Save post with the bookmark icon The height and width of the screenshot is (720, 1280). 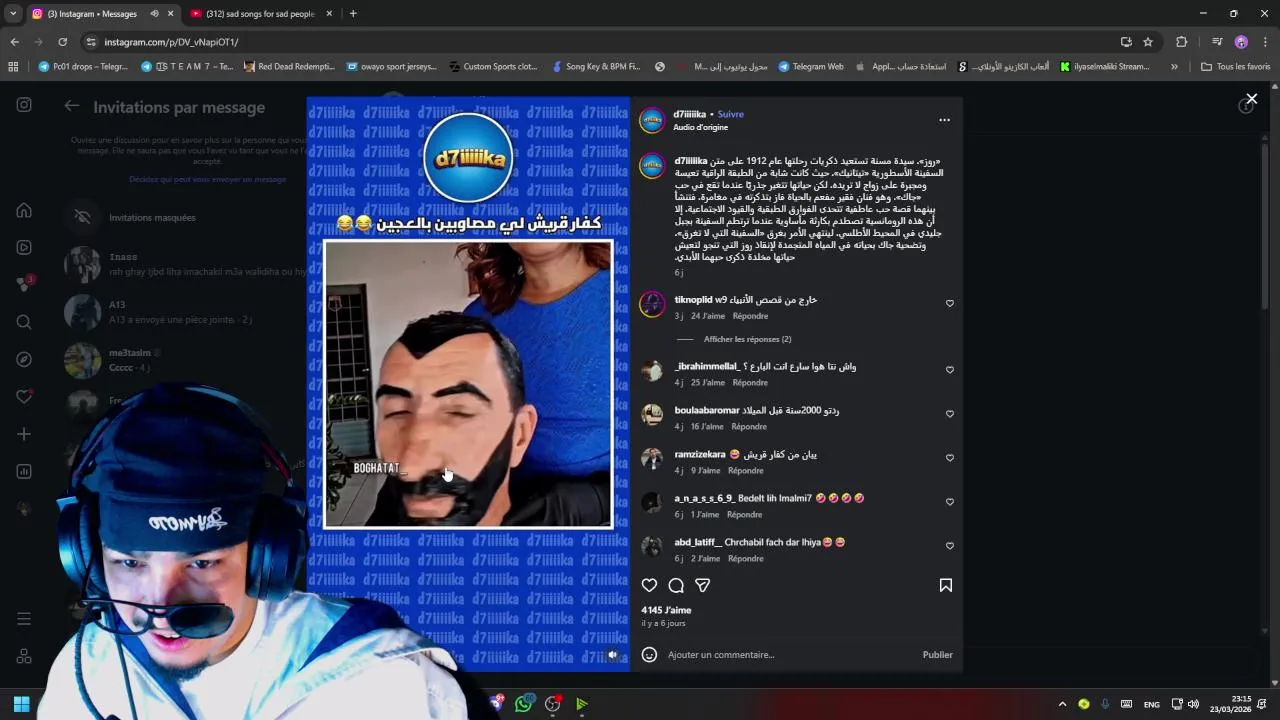click(945, 585)
